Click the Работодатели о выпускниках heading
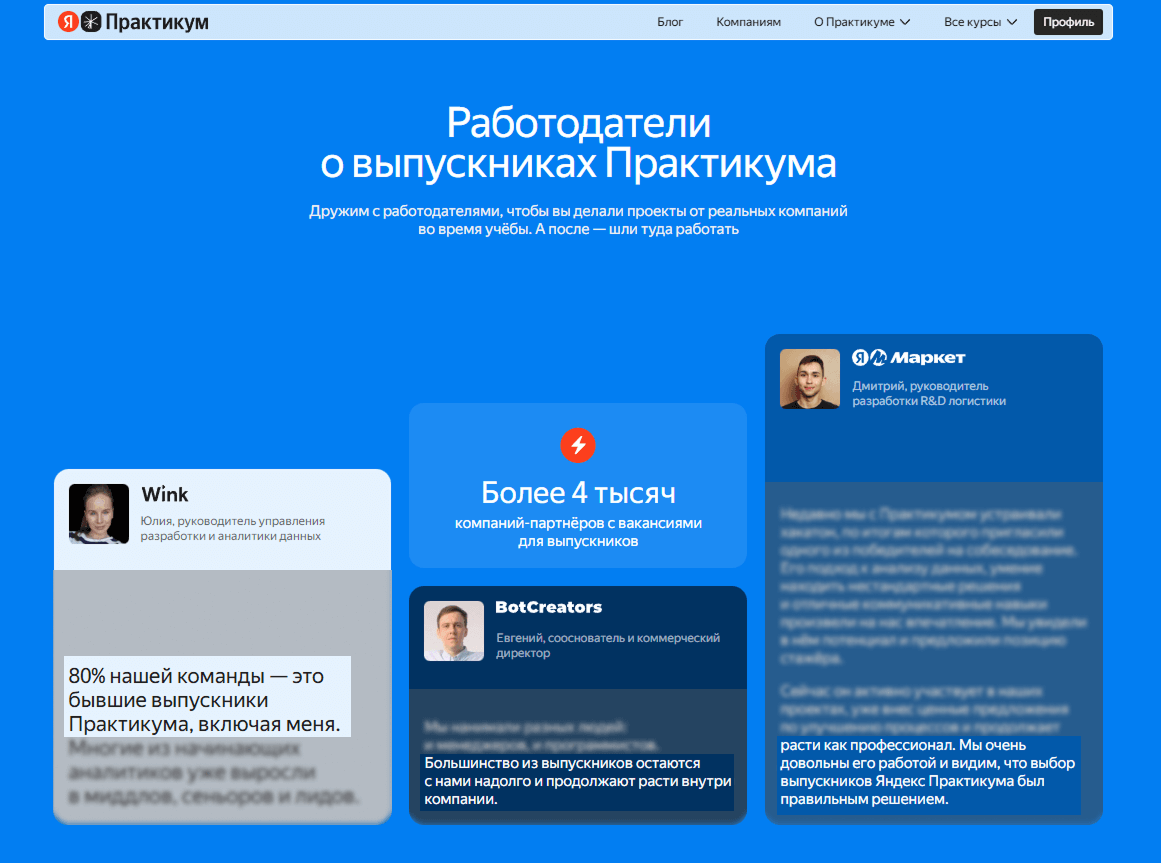Viewport: 1161px width, 863px height. tap(578, 143)
